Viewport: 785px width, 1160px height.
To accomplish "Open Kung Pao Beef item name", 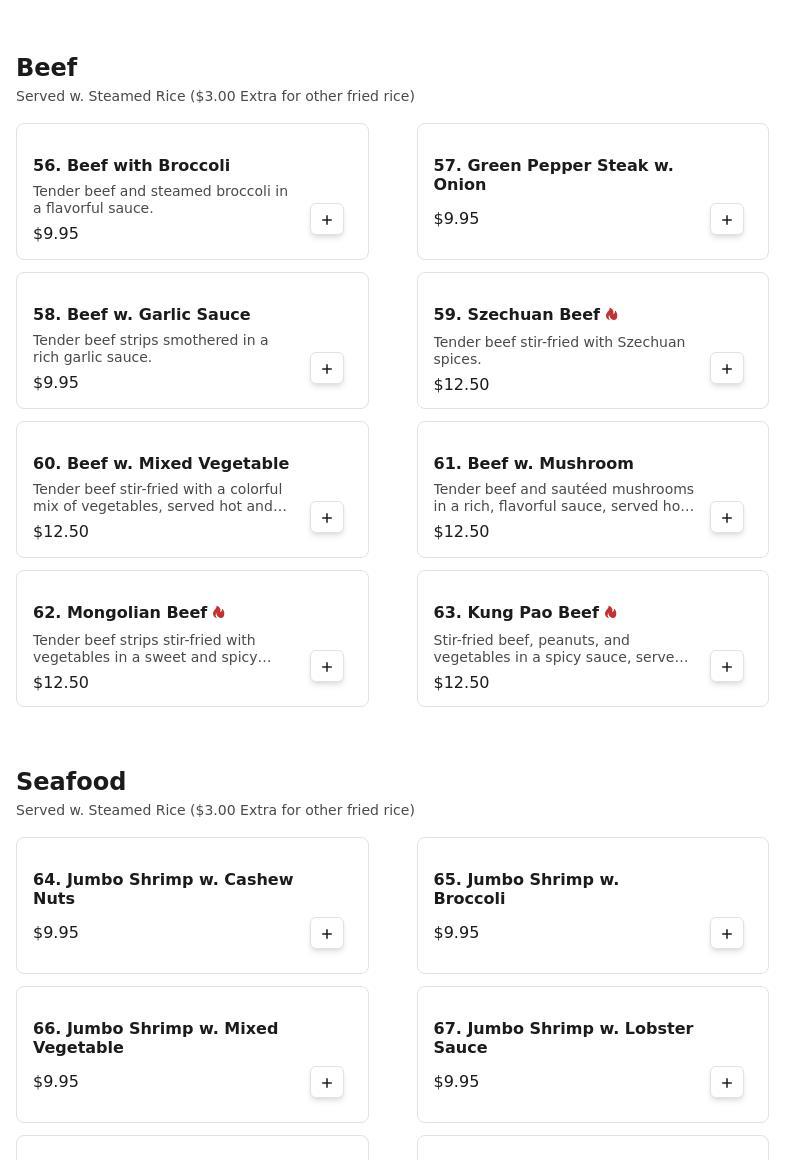I will tap(516, 612).
